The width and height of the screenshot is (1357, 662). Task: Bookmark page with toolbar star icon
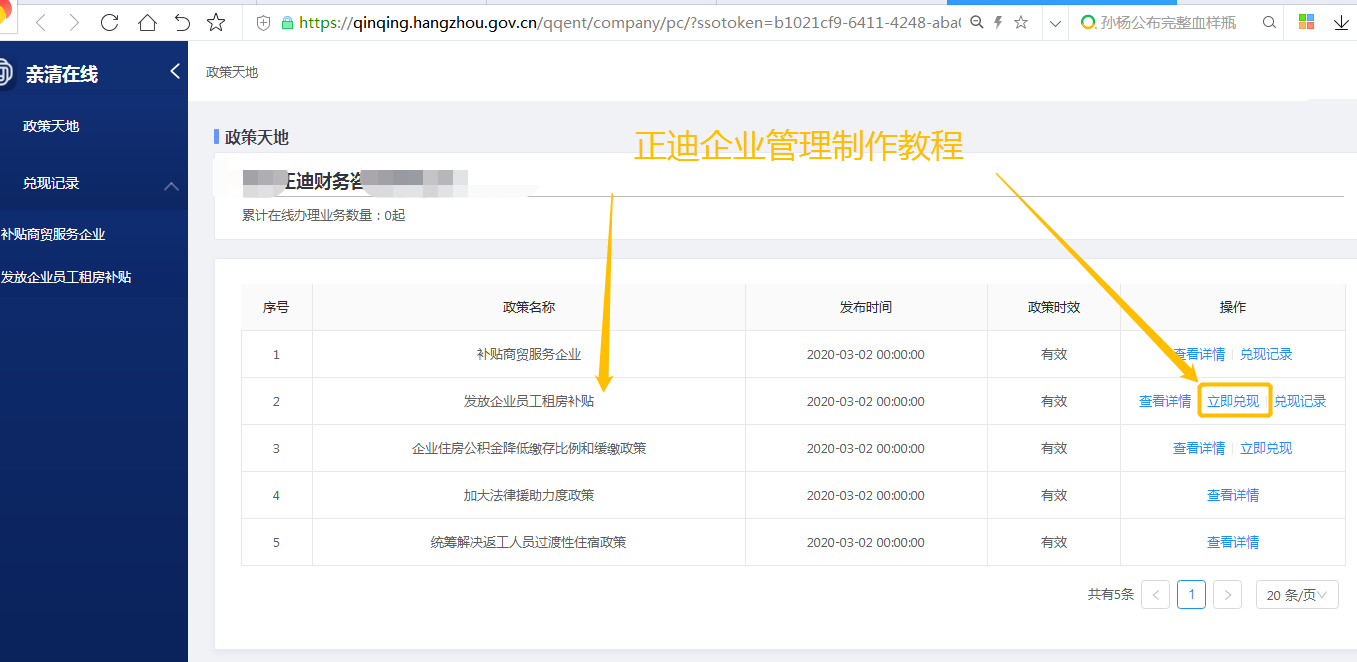tap(216, 22)
